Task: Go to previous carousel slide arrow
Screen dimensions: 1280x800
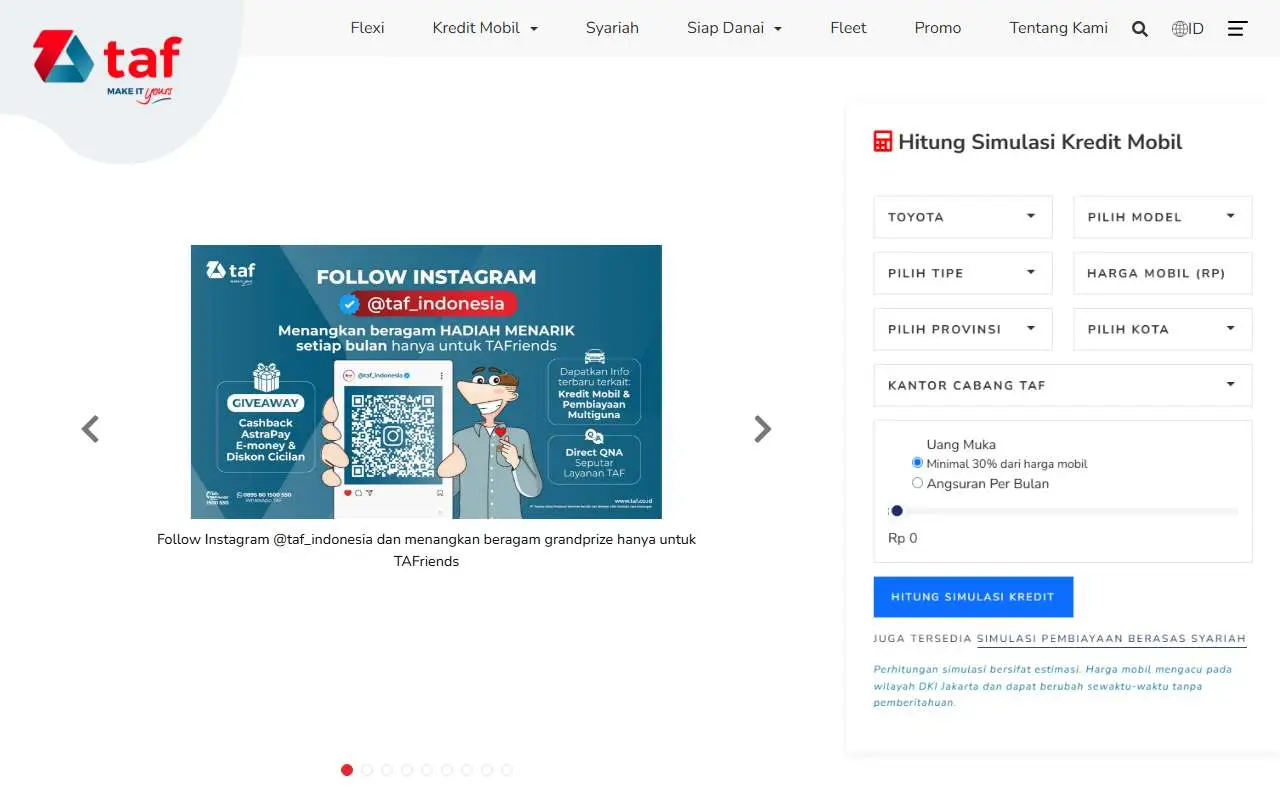Action: (x=90, y=429)
